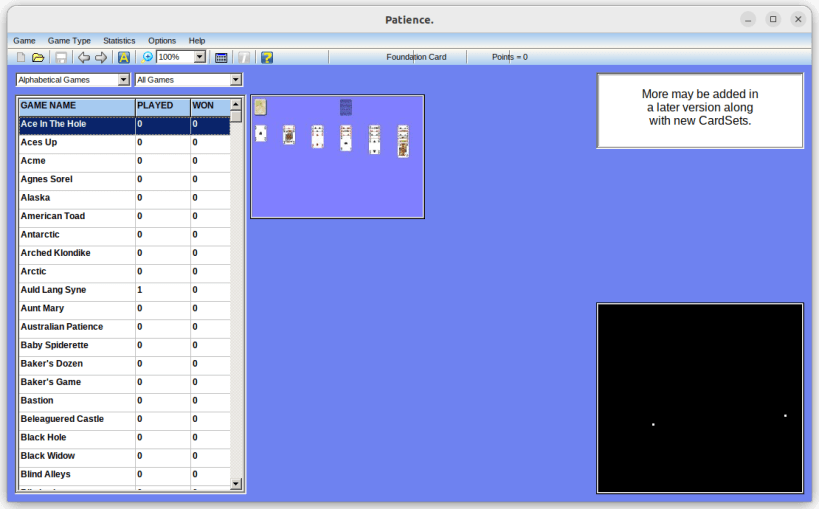Click the calendar grid toolbar icon
Image resolution: width=819 pixels, height=509 pixels.
(x=221, y=57)
